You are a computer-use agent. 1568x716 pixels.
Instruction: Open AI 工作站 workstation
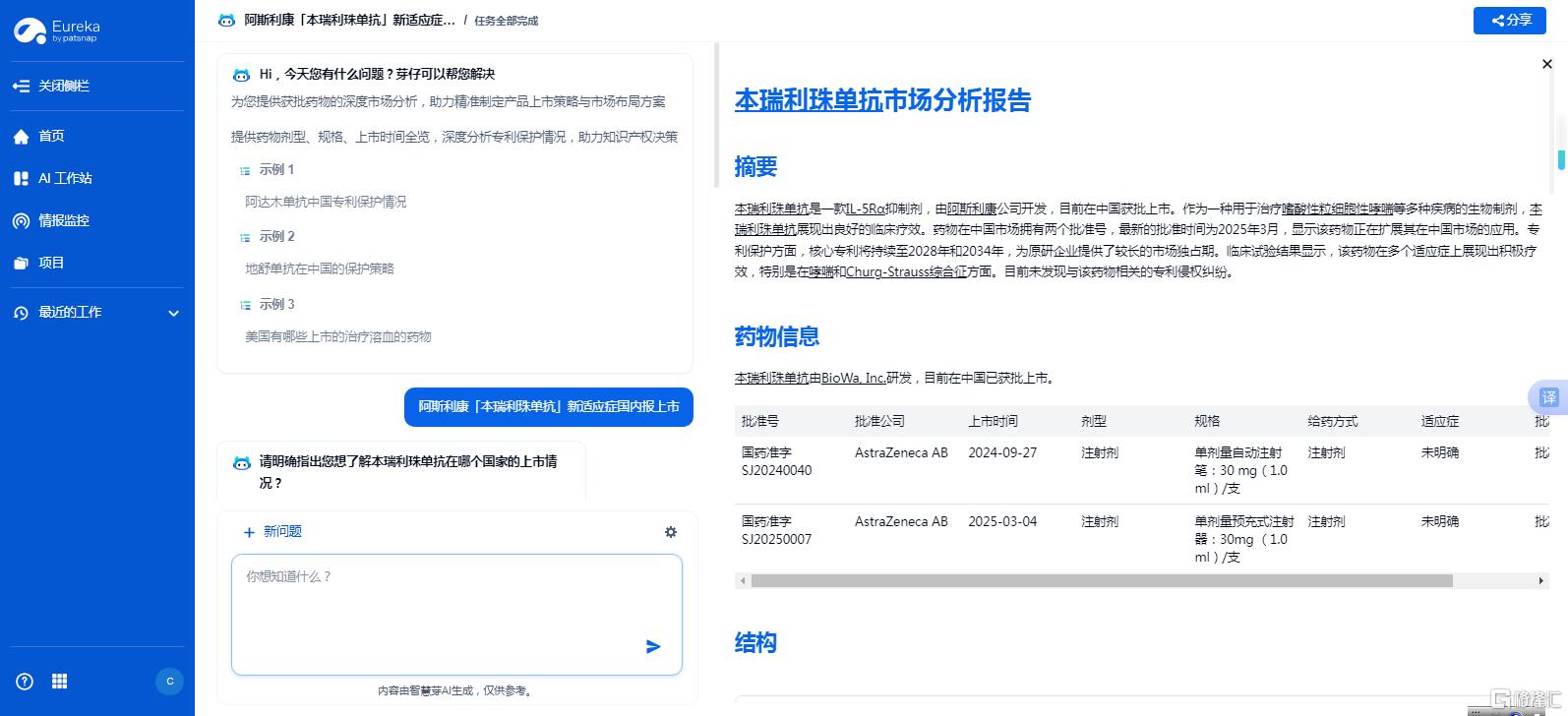pyautogui.click(x=52, y=178)
